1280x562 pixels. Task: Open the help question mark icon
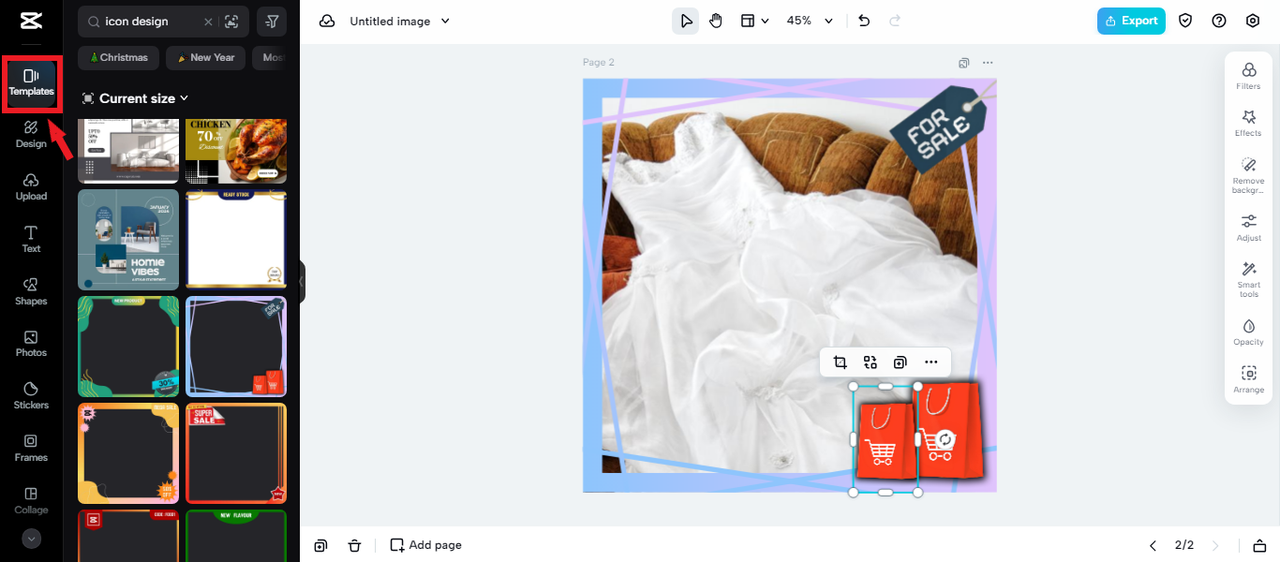coord(1219,21)
